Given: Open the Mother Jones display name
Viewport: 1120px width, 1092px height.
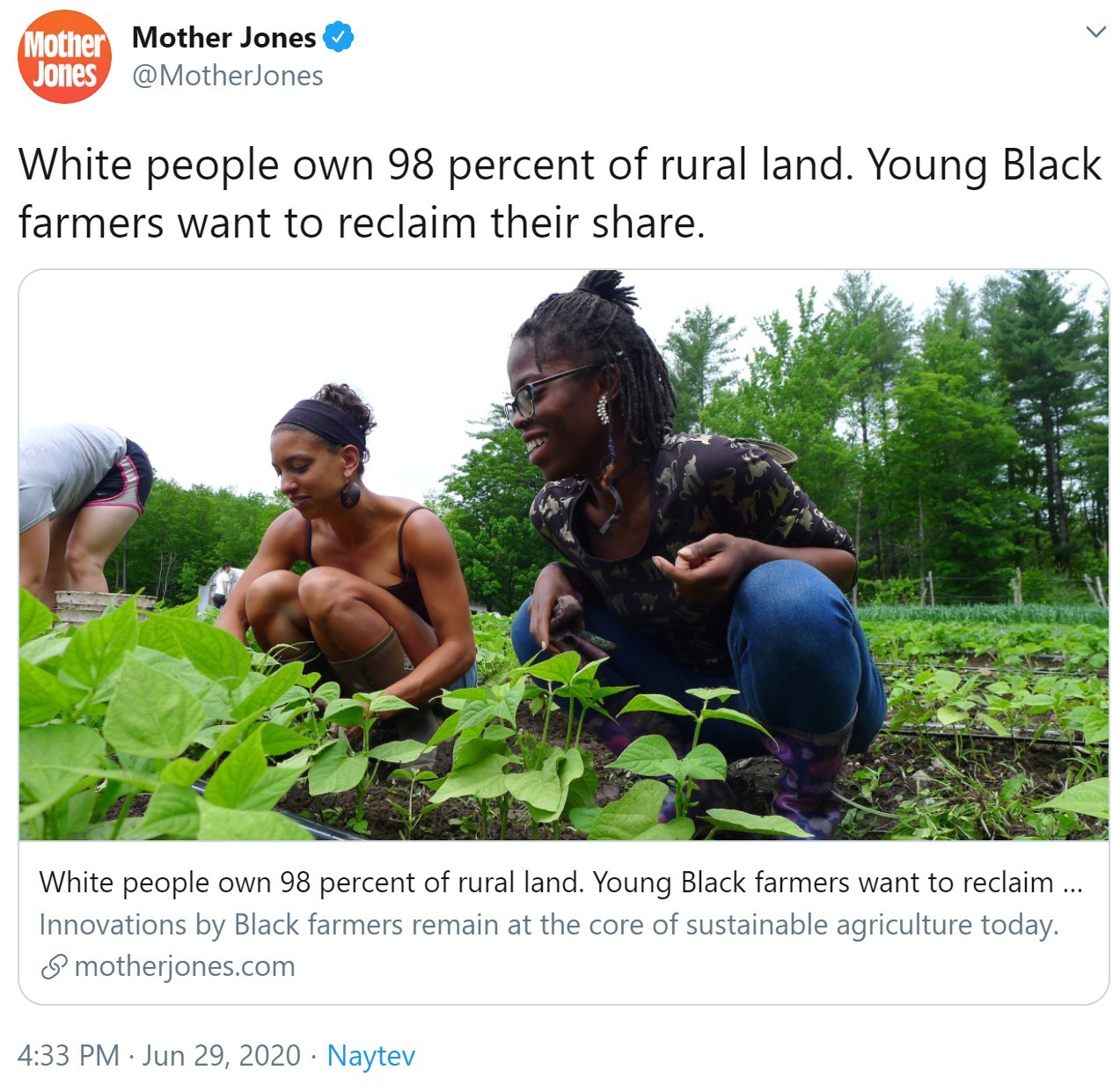Looking at the screenshot, I should [223, 37].
